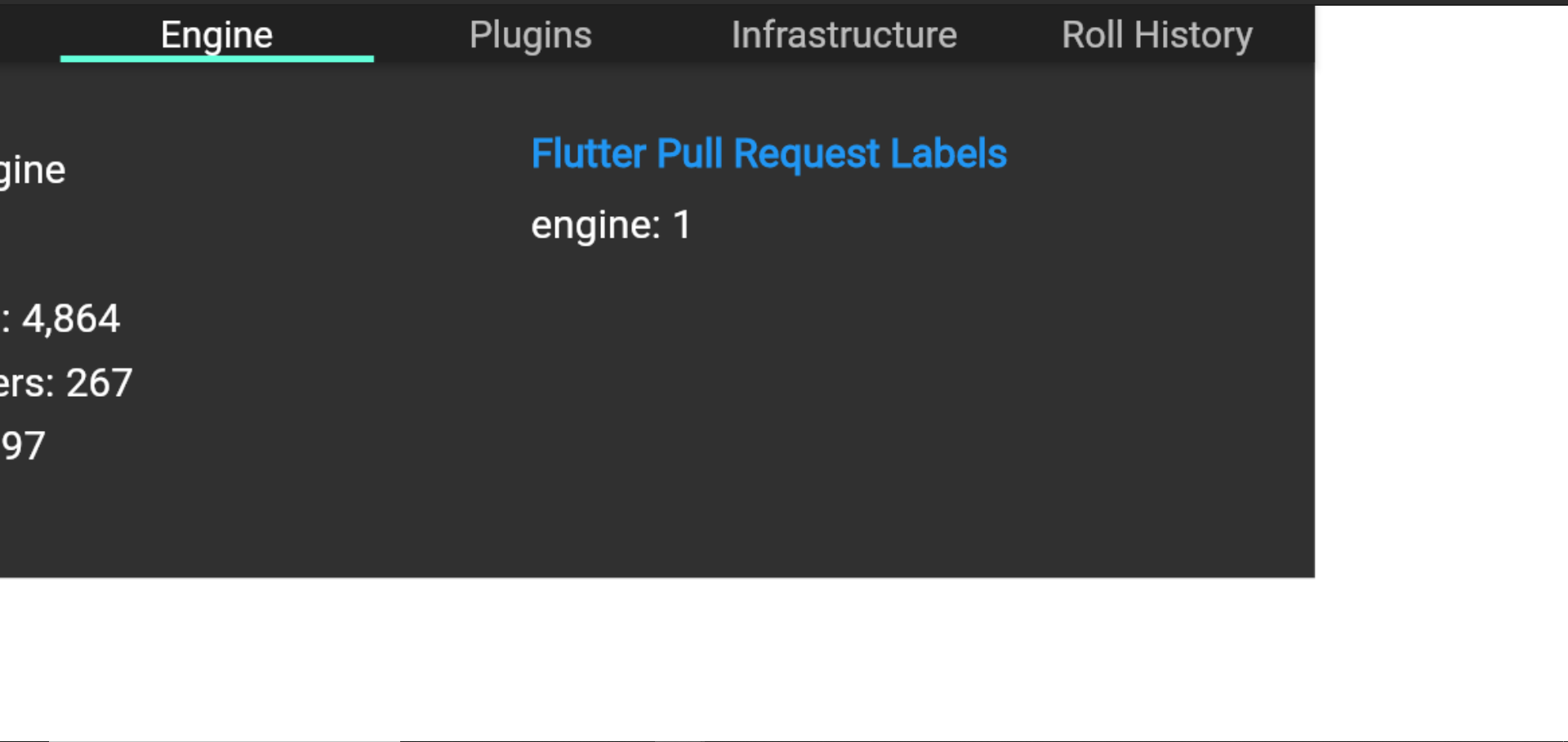Navigate to Plugins section

tap(531, 34)
